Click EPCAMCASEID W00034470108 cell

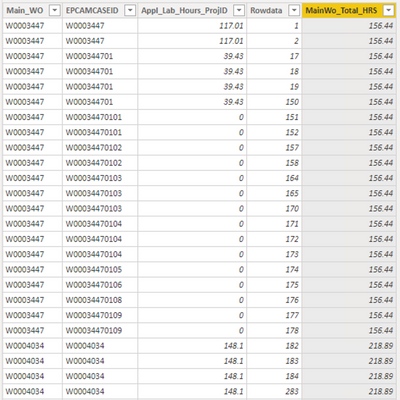click(x=100, y=300)
